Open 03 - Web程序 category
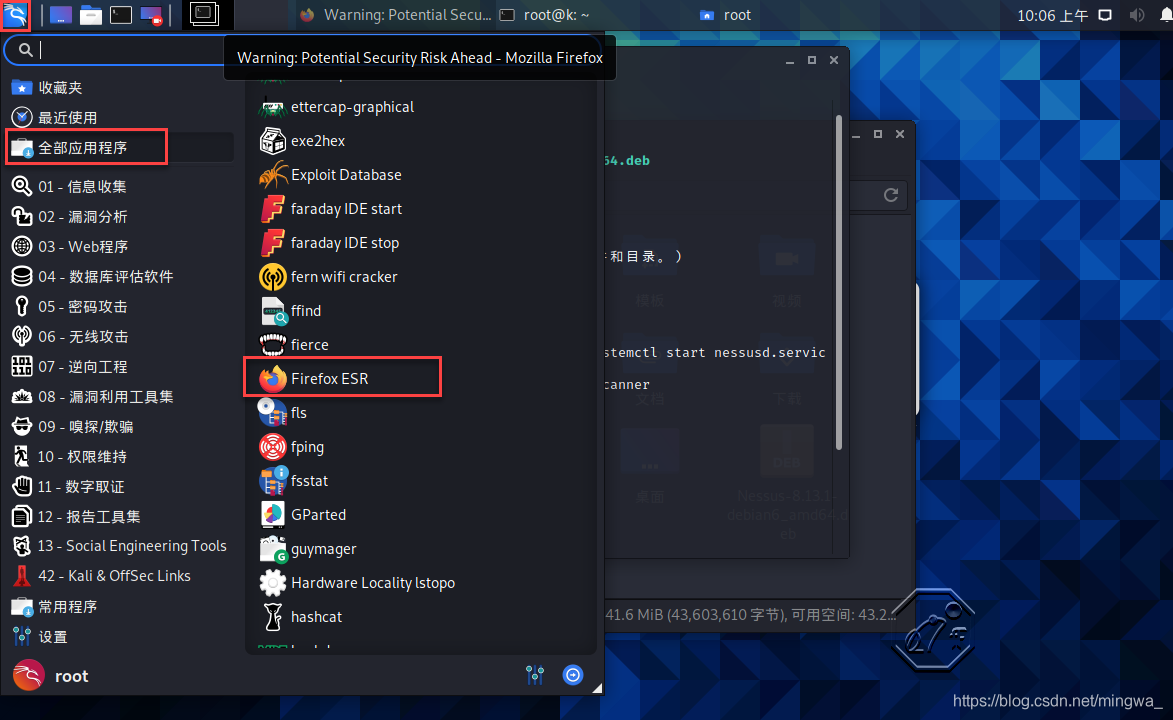This screenshot has width=1173, height=720. tap(120, 246)
